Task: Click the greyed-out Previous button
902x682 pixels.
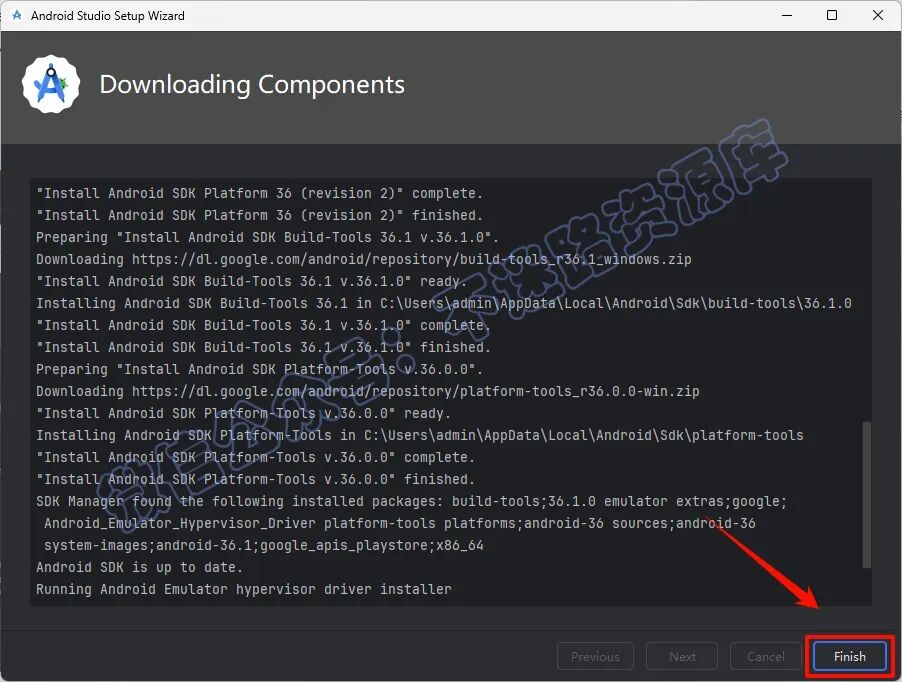Action: 595,656
